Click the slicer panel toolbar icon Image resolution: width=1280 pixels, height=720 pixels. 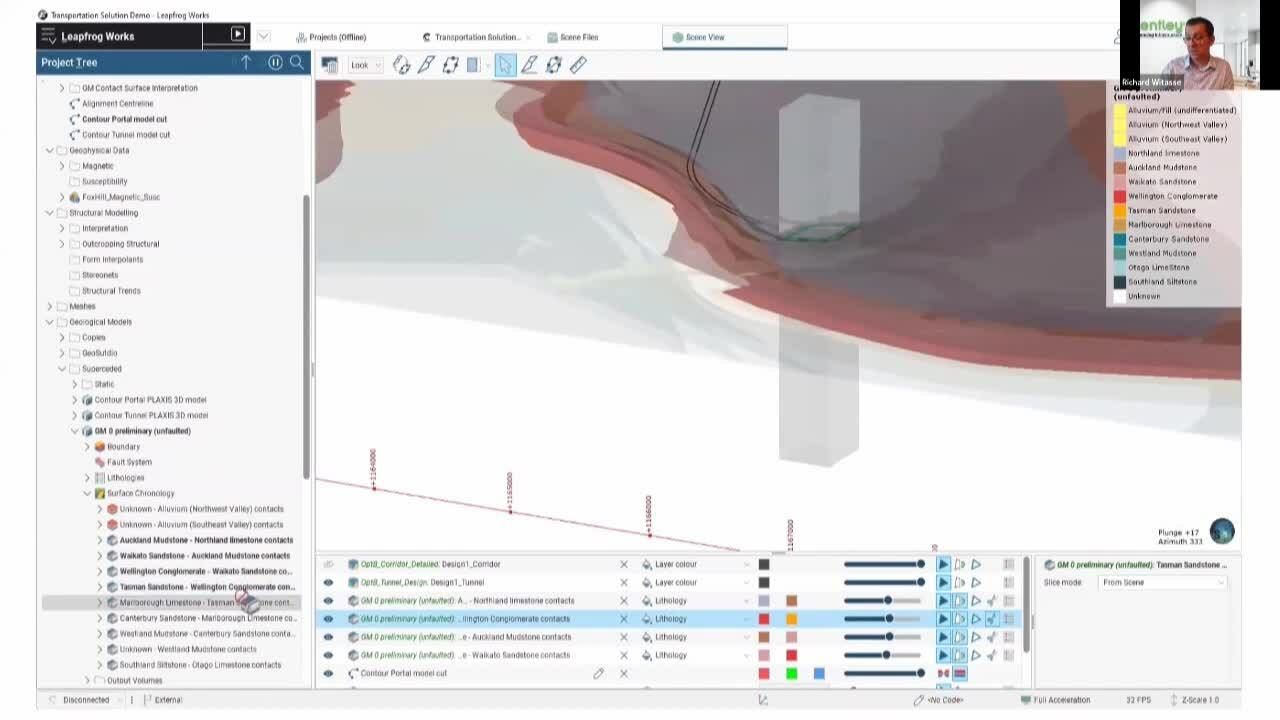pyautogui.click(x=474, y=65)
